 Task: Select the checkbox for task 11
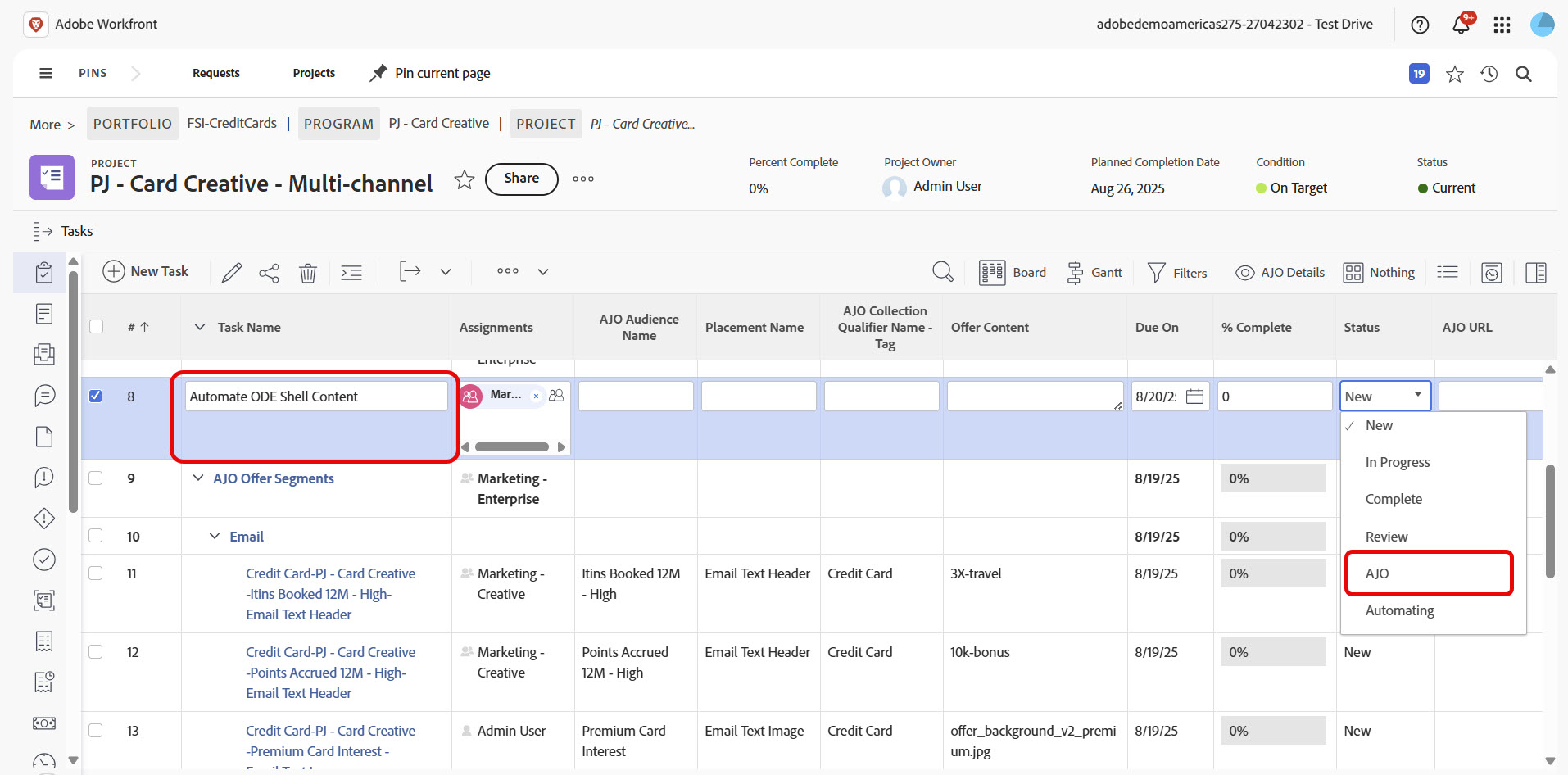tap(96, 573)
